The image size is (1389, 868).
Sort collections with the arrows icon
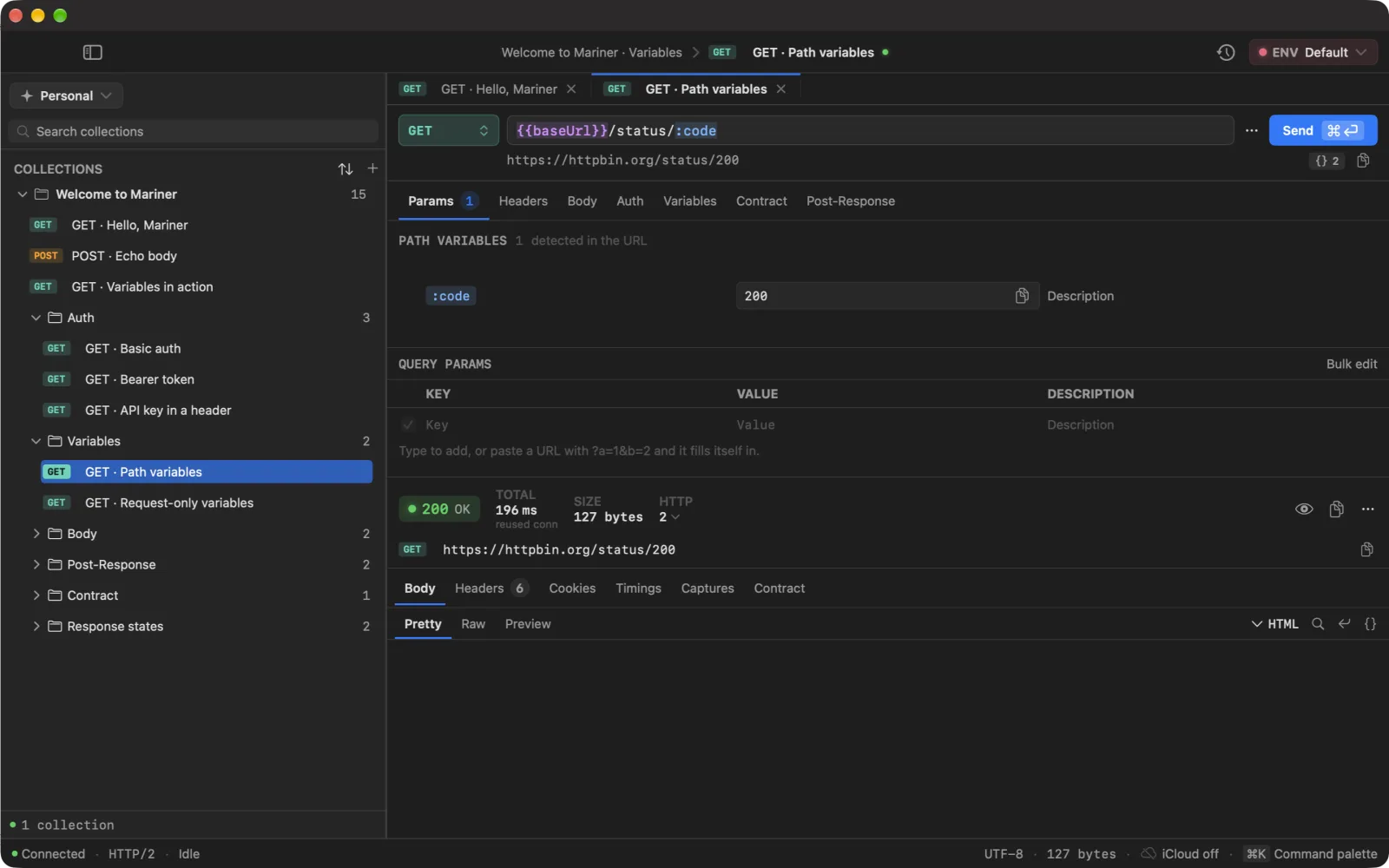pyautogui.click(x=346, y=168)
